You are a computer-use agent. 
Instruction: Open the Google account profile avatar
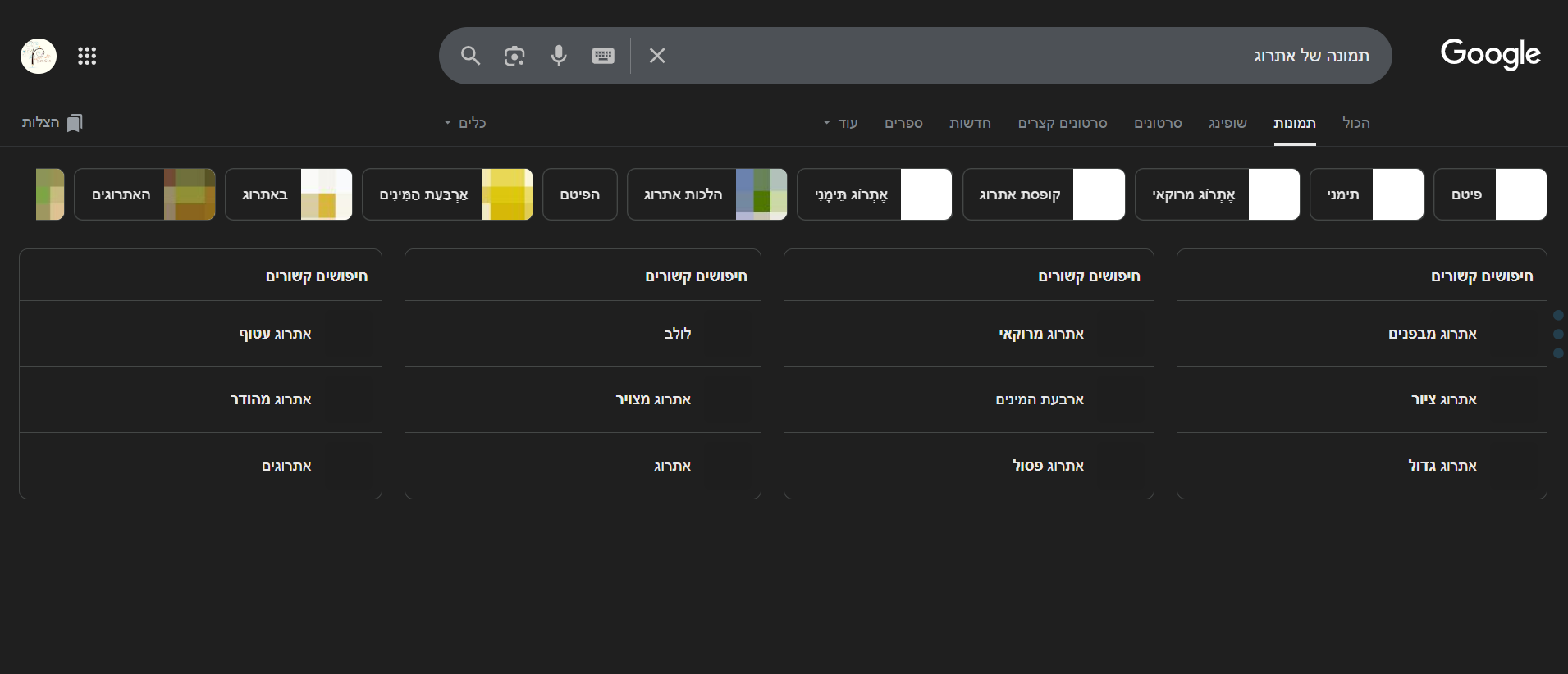coord(39,56)
